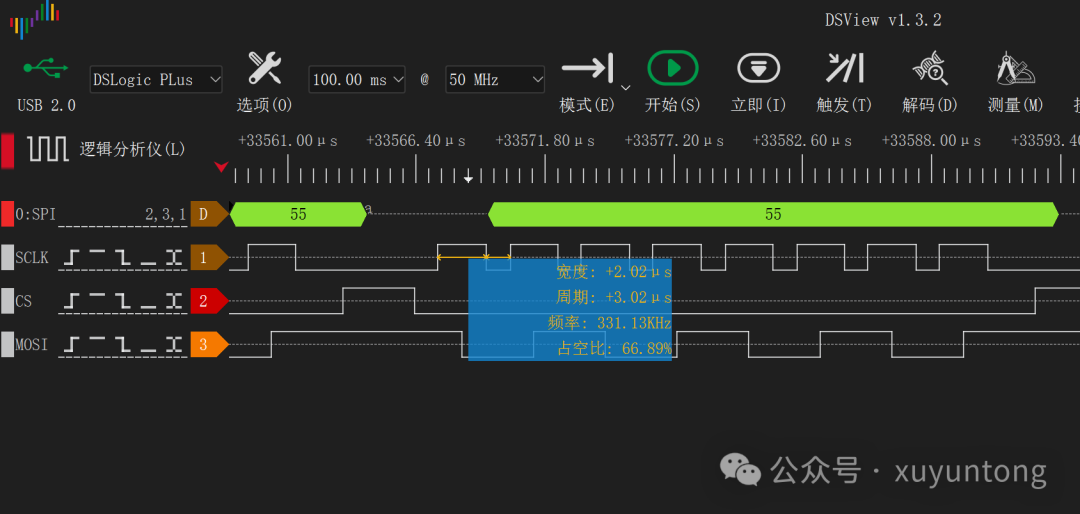Set CS trigger to either edge
Image resolution: width=1080 pixels, height=514 pixels.
point(174,302)
